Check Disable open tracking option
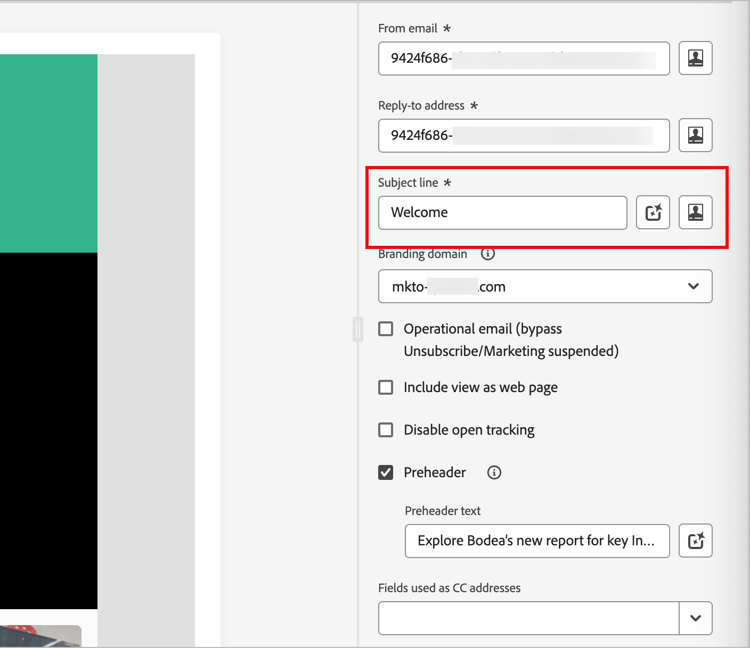The width and height of the screenshot is (750, 648). point(386,429)
